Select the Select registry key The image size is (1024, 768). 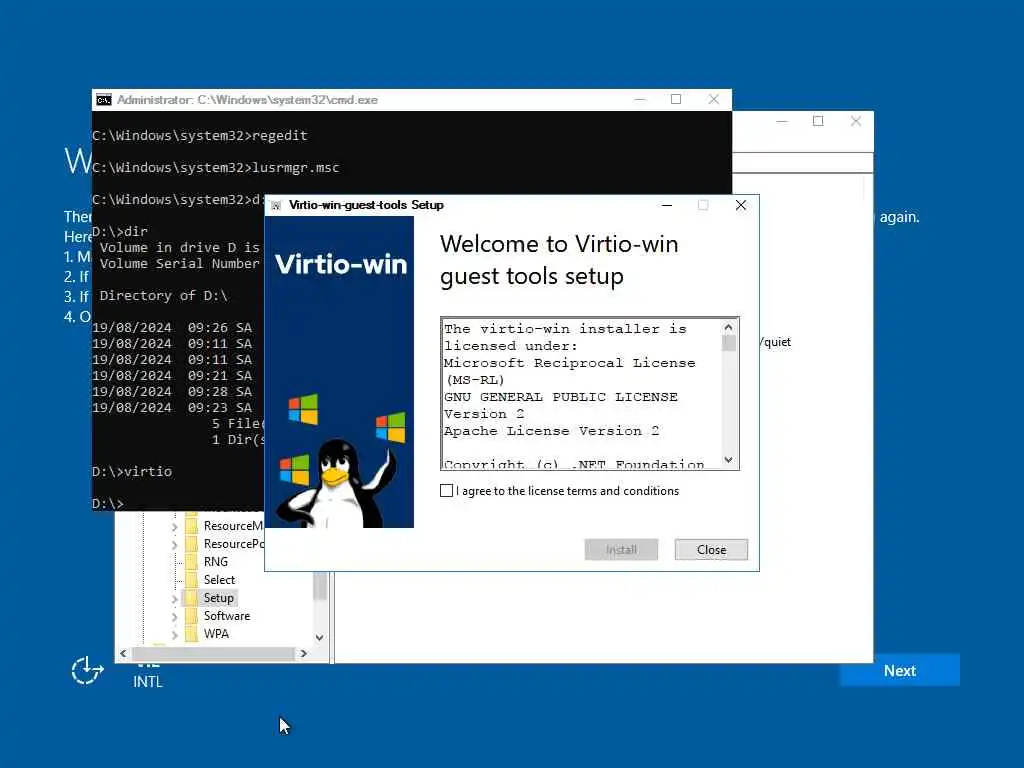tap(219, 580)
